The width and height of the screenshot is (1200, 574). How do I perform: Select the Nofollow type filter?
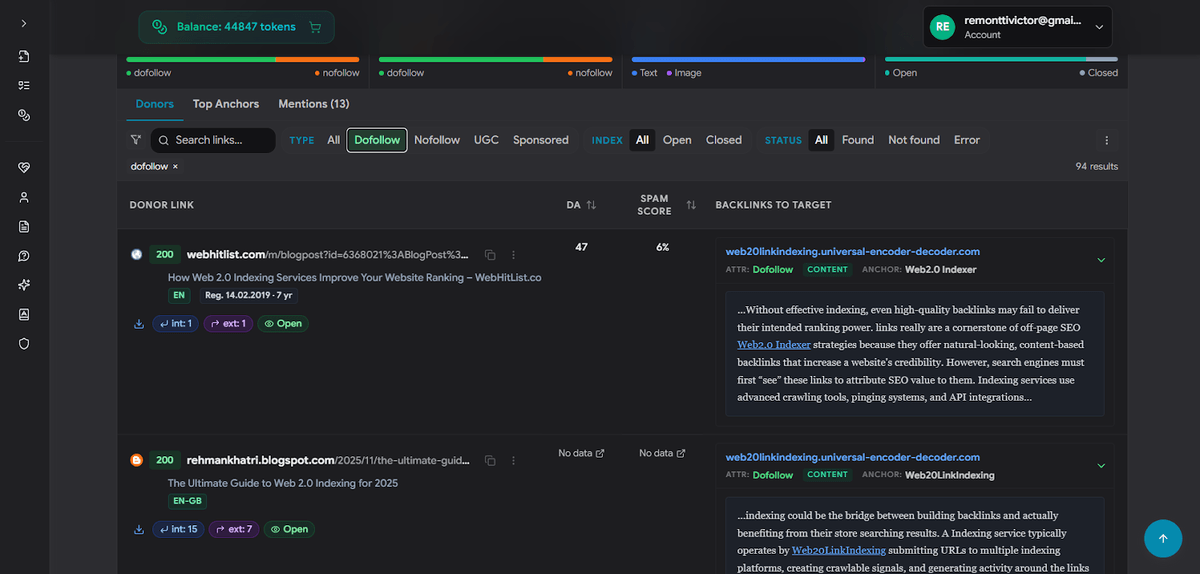coord(437,140)
